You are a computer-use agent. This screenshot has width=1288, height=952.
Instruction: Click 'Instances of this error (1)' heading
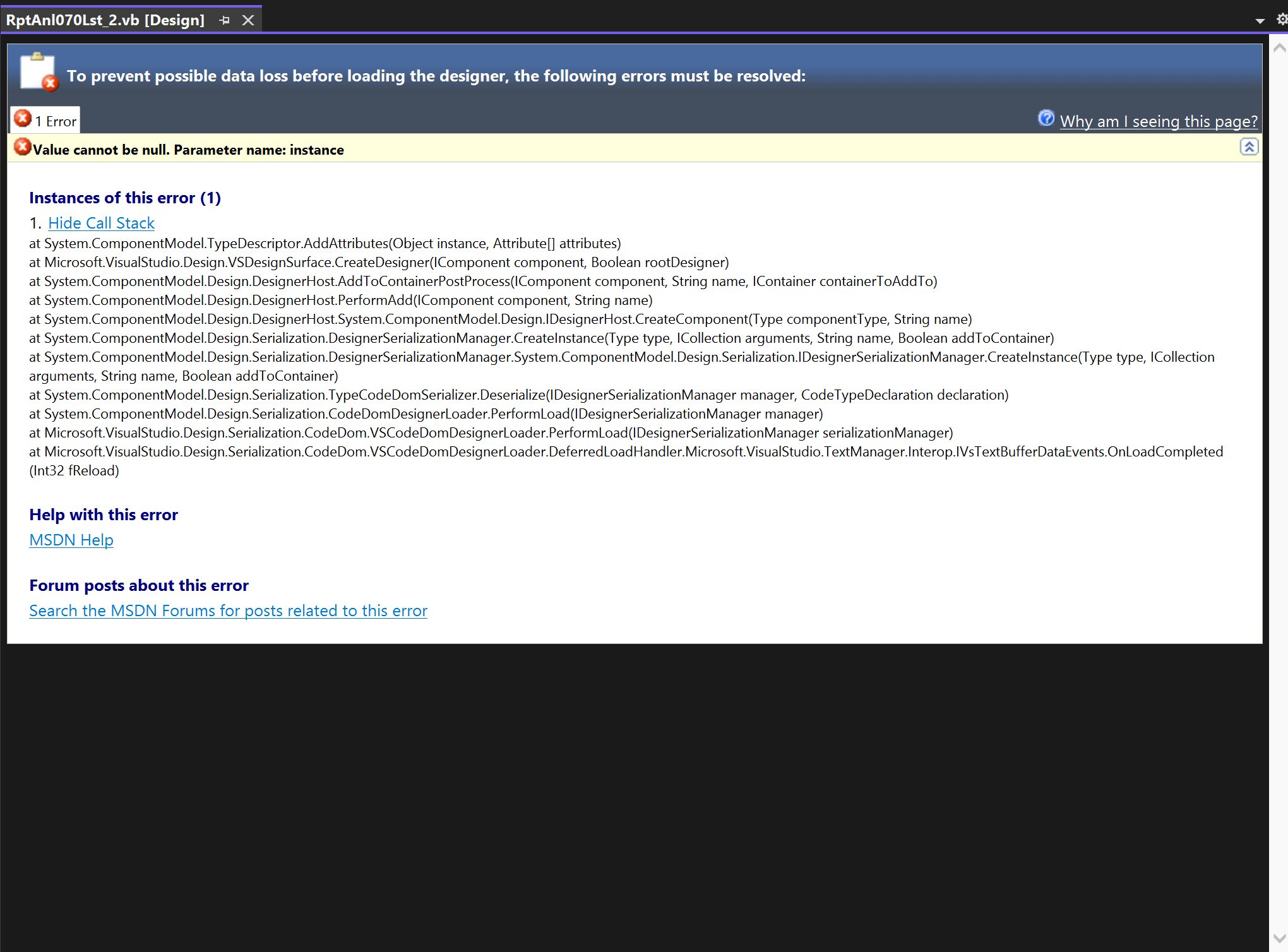pos(125,198)
